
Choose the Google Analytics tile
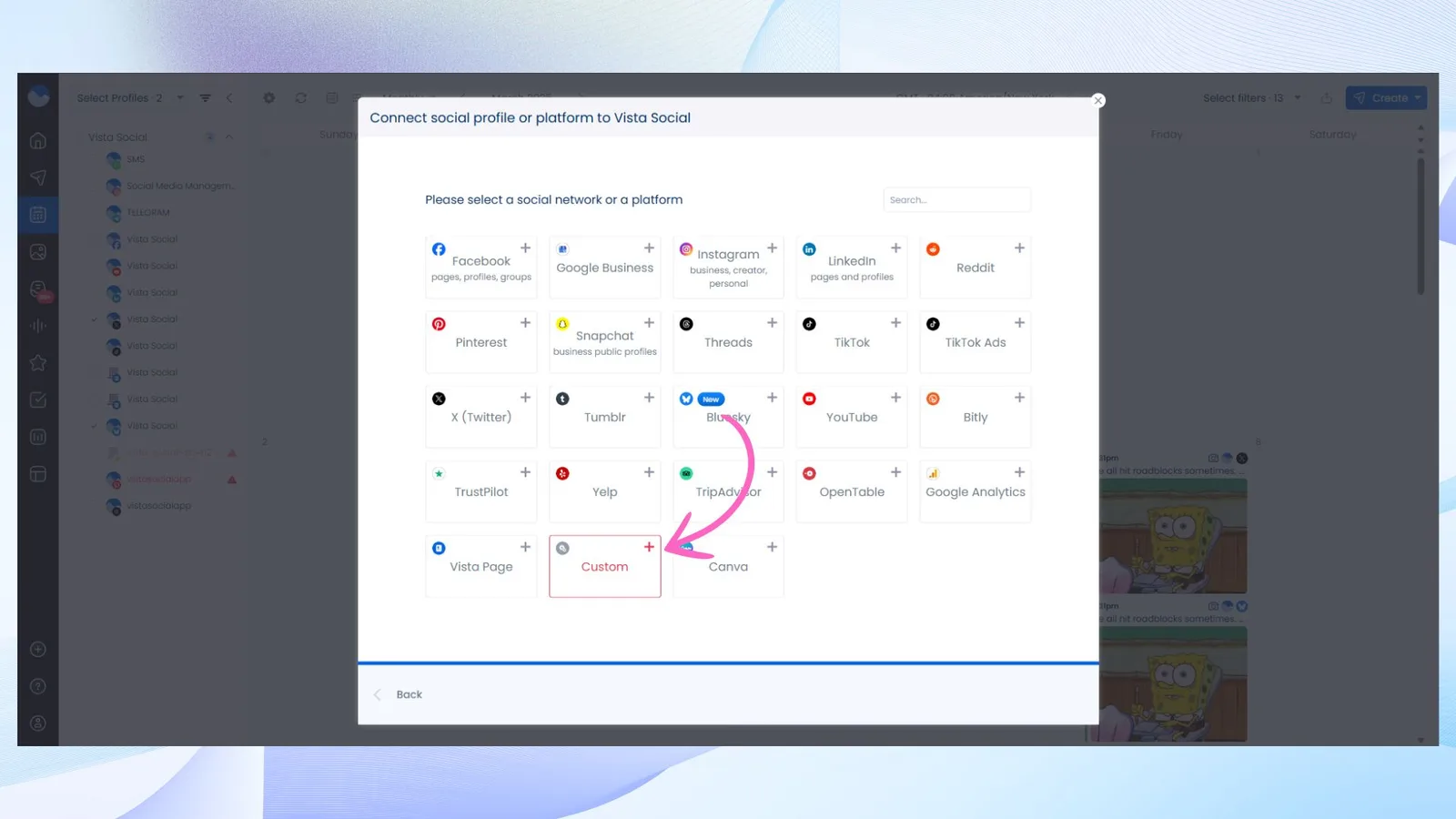coord(975,491)
